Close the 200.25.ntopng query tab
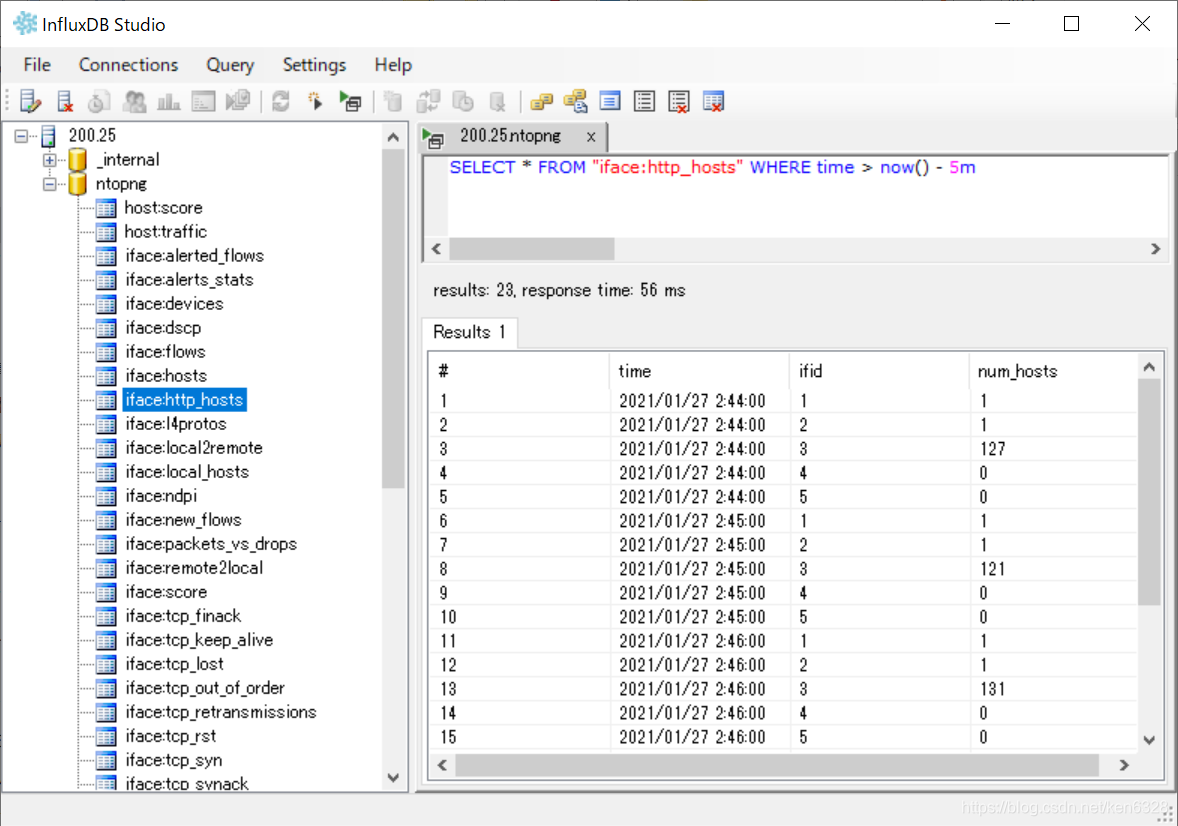The height and width of the screenshot is (826, 1178). 591,137
